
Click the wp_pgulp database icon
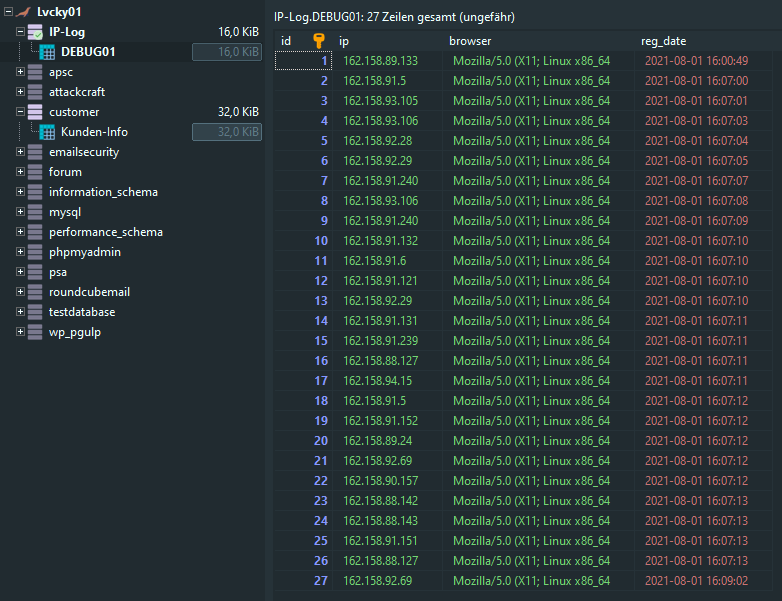click(35, 332)
